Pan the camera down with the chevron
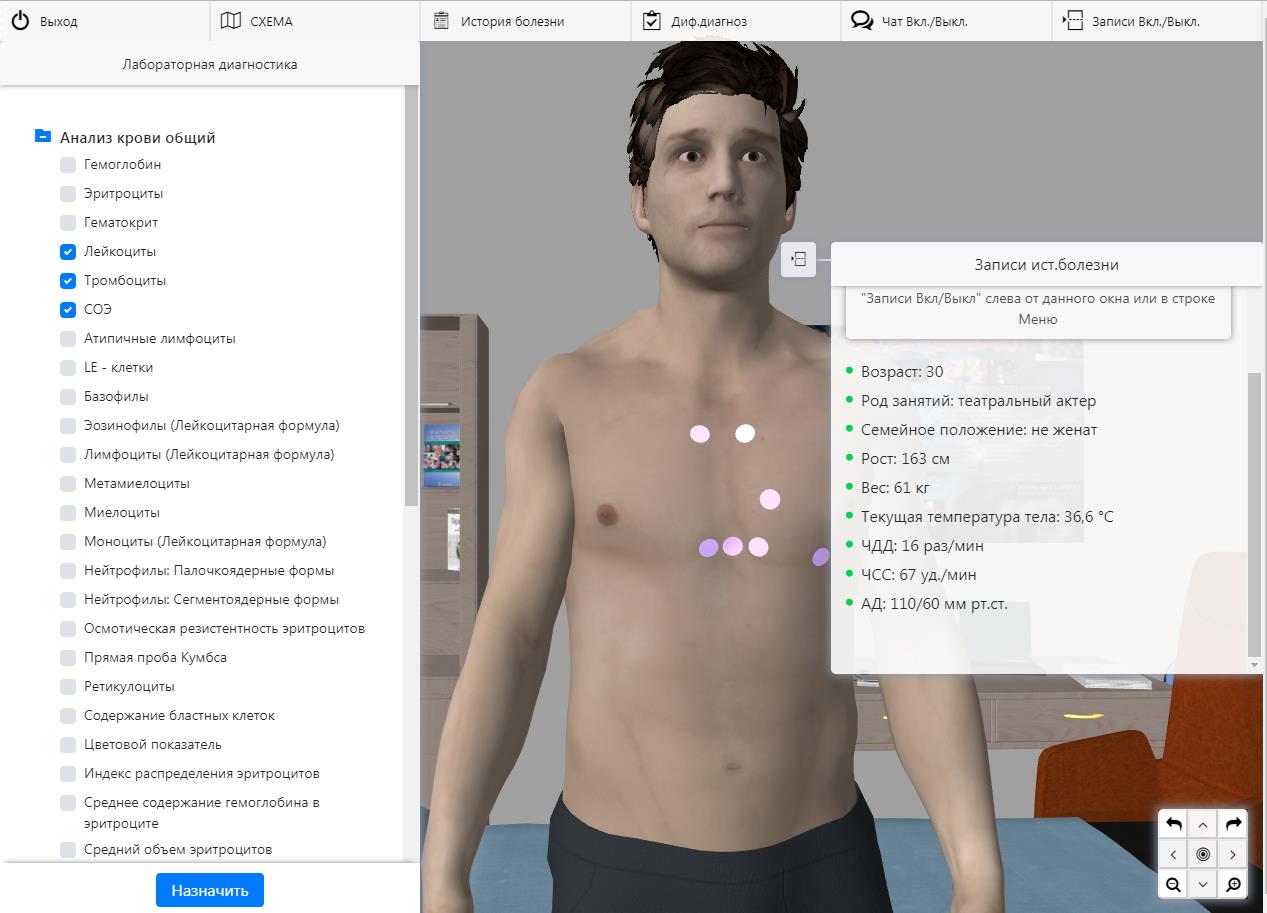 click(x=1203, y=884)
